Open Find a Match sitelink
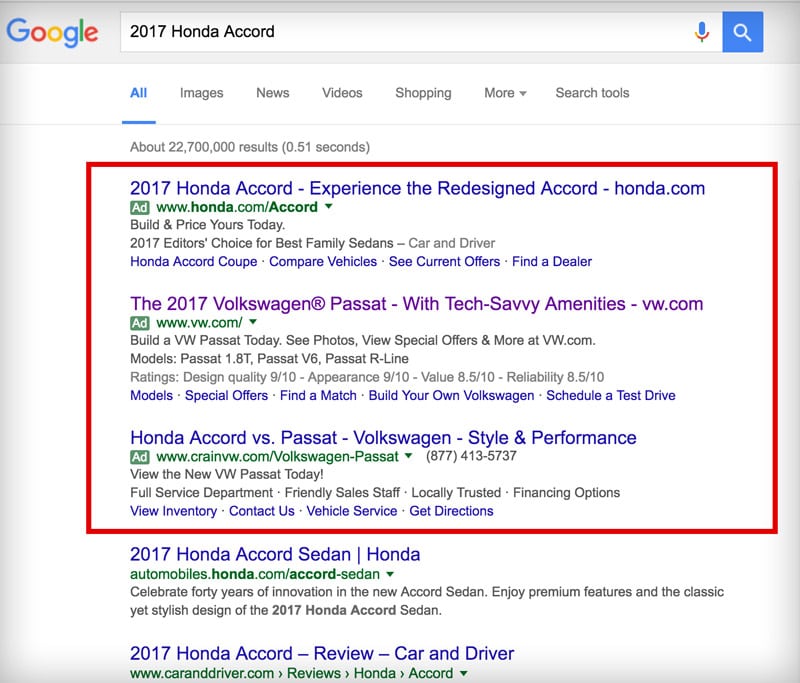 pyautogui.click(x=318, y=396)
